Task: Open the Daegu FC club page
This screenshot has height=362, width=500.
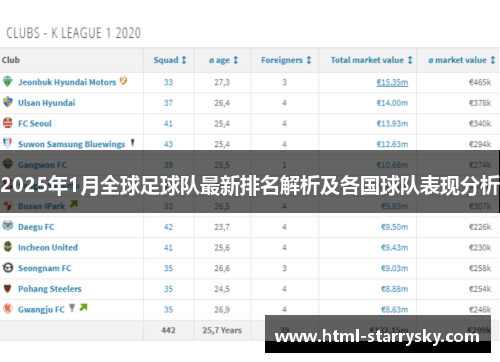Action: [36, 227]
